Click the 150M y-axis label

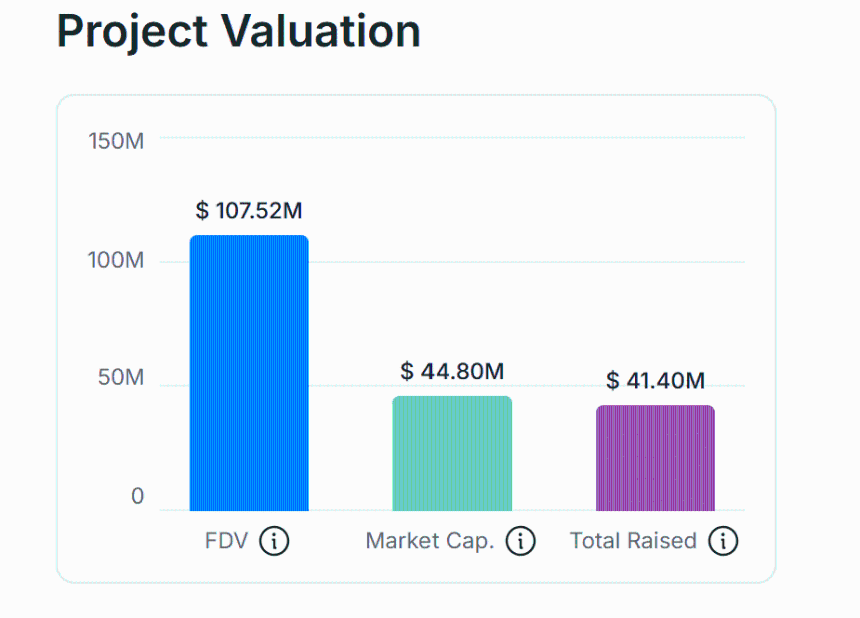116,141
